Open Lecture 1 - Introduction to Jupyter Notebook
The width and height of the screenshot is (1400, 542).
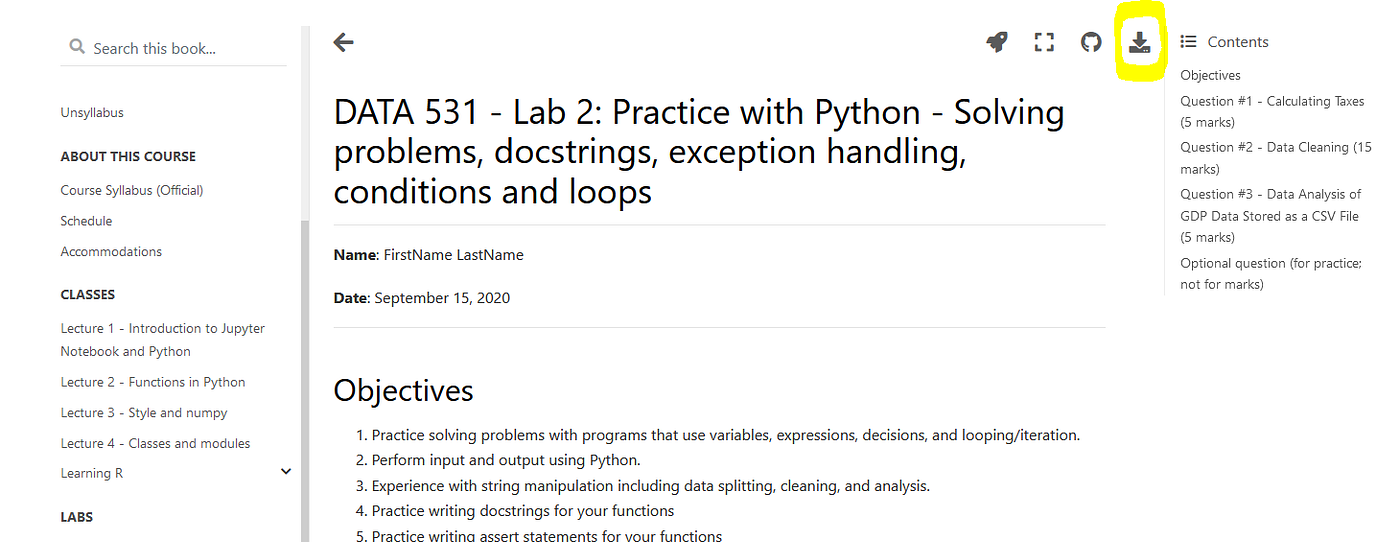point(163,340)
